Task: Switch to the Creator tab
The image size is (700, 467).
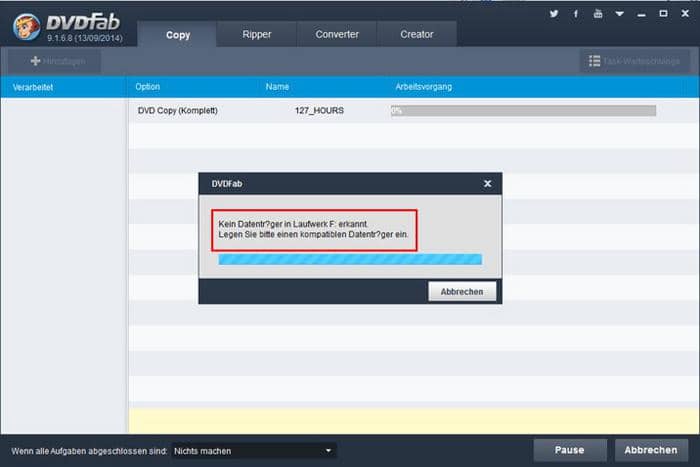Action: coord(417,34)
